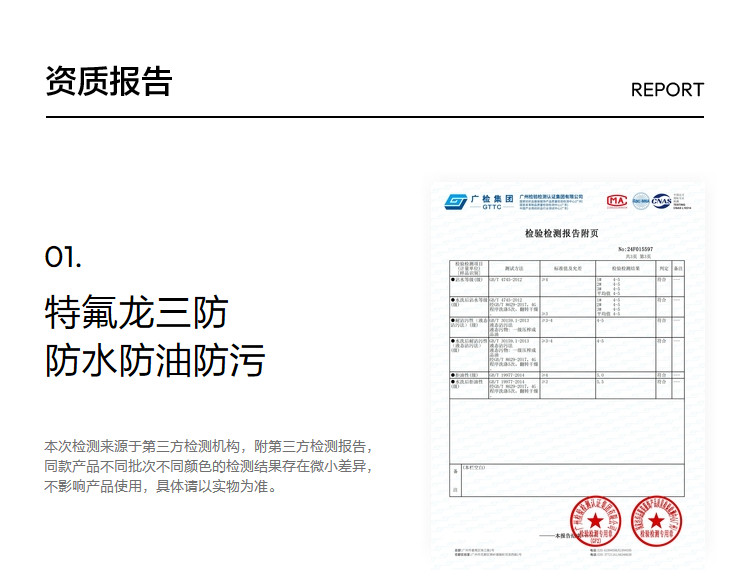Click the left red star seal

point(595,520)
